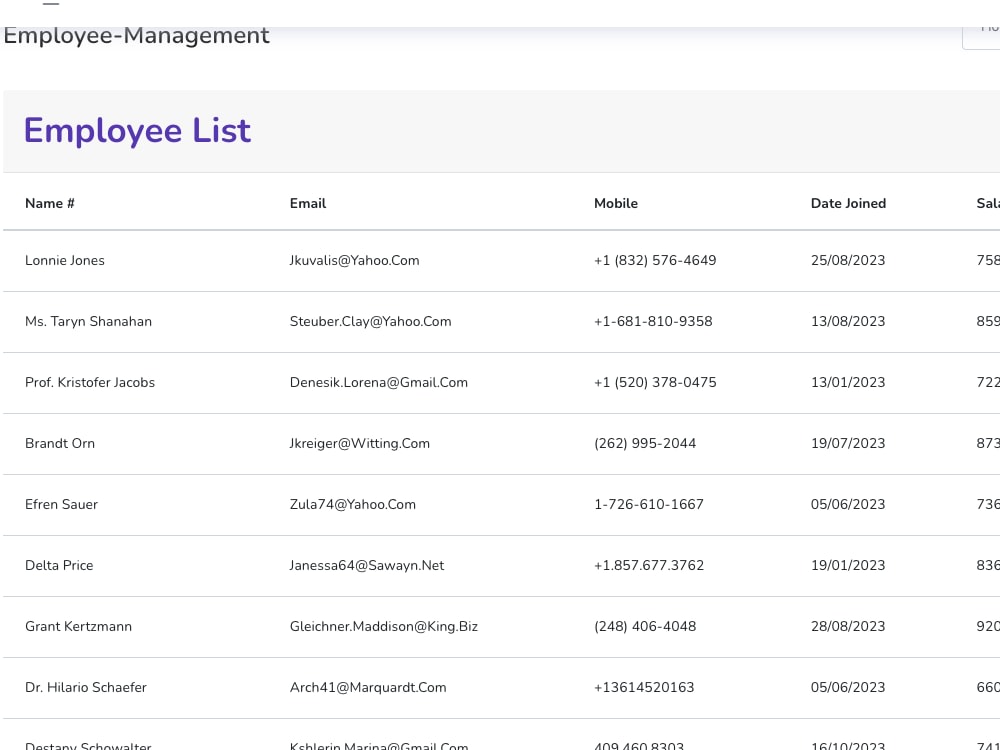Screen dimensions: 1000x750
Task: Click the Email column header
Action: [308, 203]
